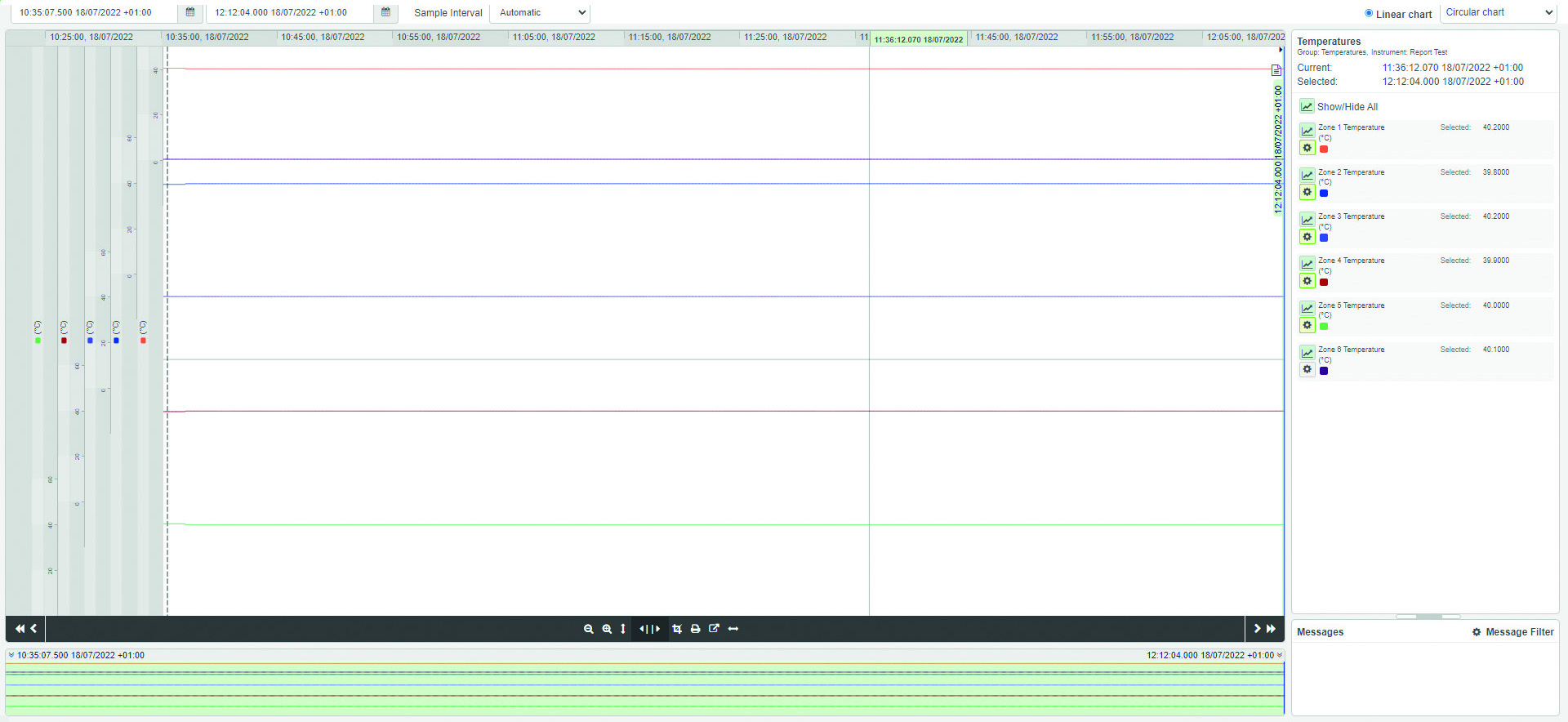1568x722 pixels.
Task: Open chart in external window icon
Action: [714, 629]
